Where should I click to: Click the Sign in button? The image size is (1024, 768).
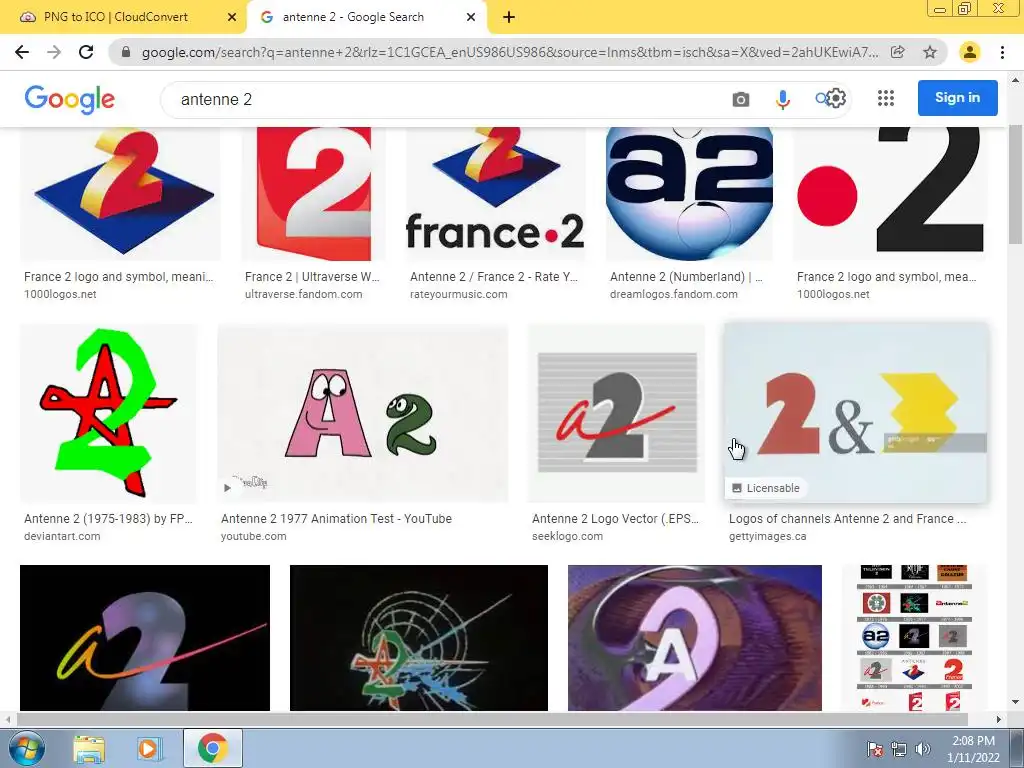pyautogui.click(x=957, y=97)
